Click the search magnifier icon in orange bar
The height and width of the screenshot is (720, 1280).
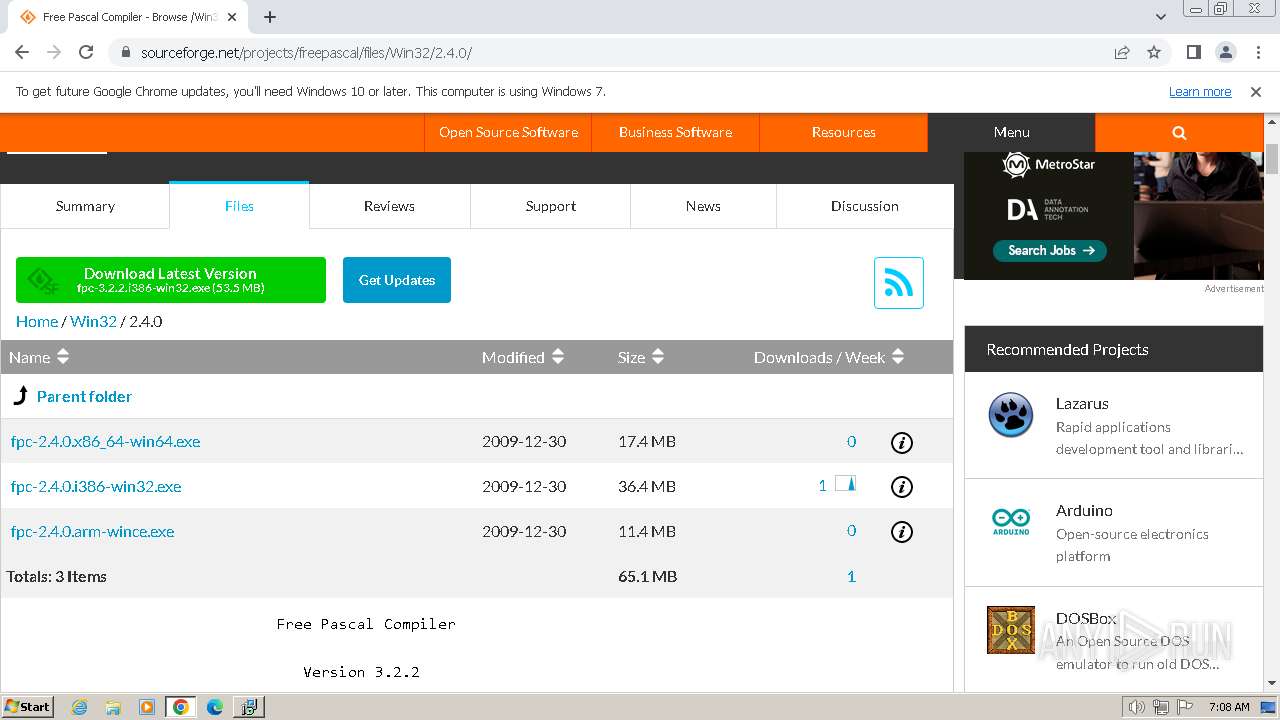tap(1179, 132)
